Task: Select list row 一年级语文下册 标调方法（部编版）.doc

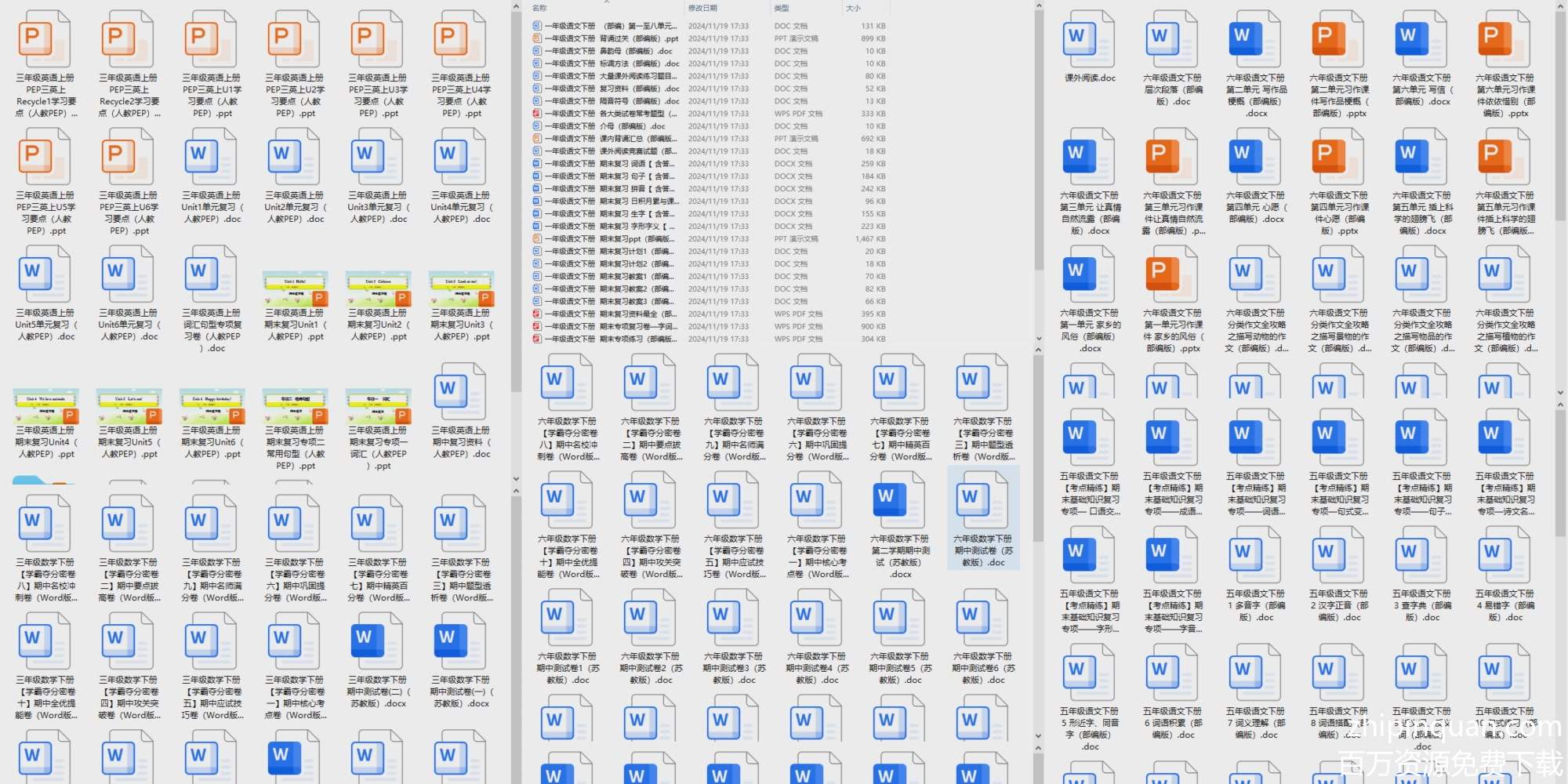Action: point(710,64)
